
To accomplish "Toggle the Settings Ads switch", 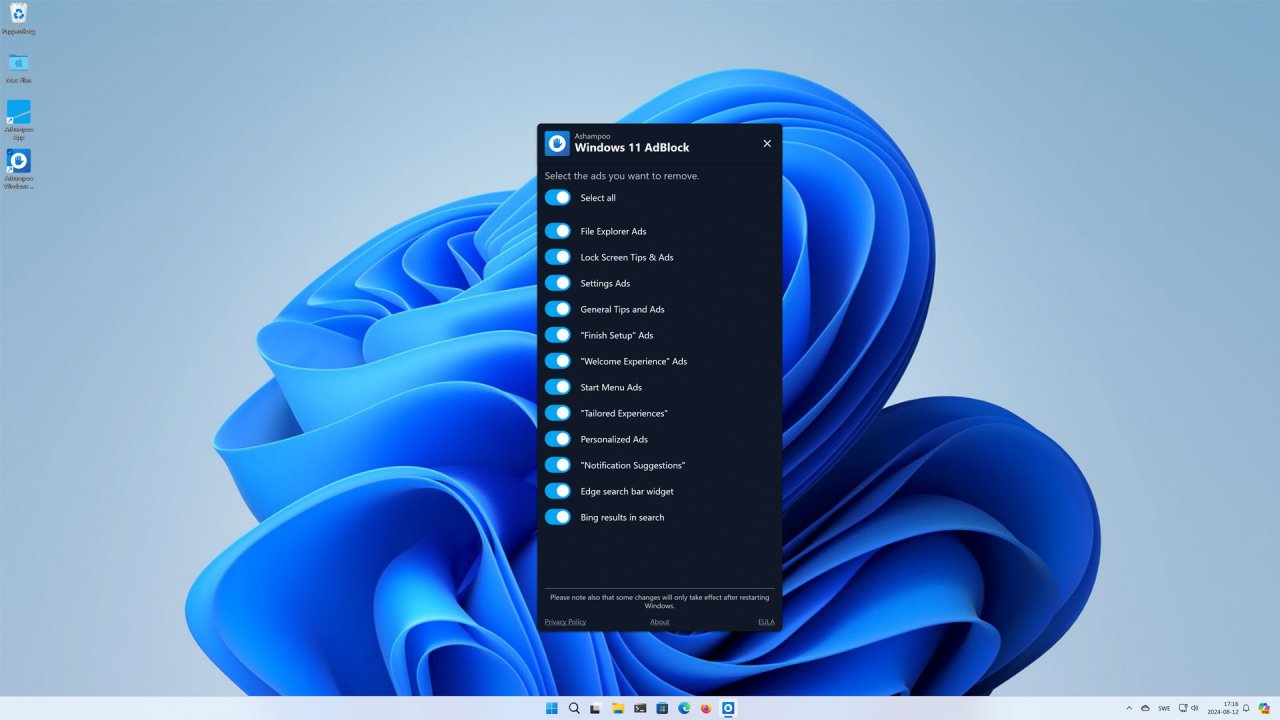I will (558, 283).
